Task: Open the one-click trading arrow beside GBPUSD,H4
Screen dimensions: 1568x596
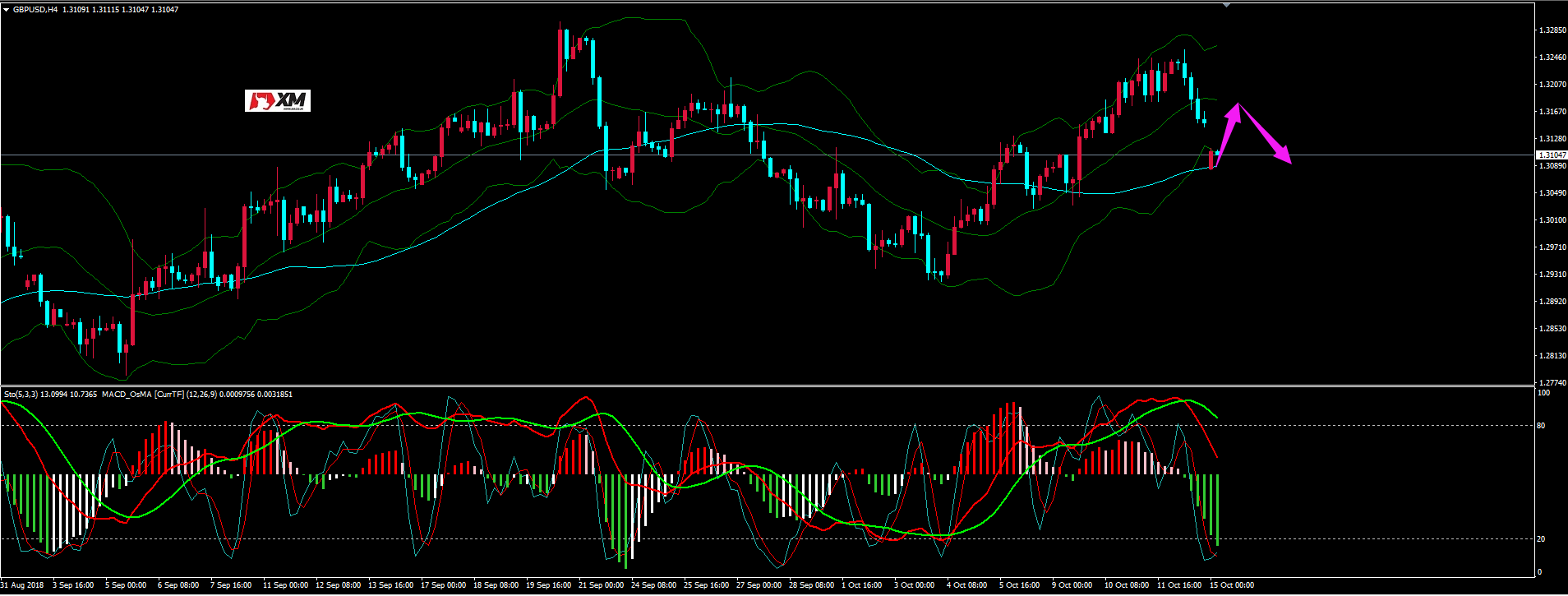Action: pyautogui.click(x=5, y=10)
